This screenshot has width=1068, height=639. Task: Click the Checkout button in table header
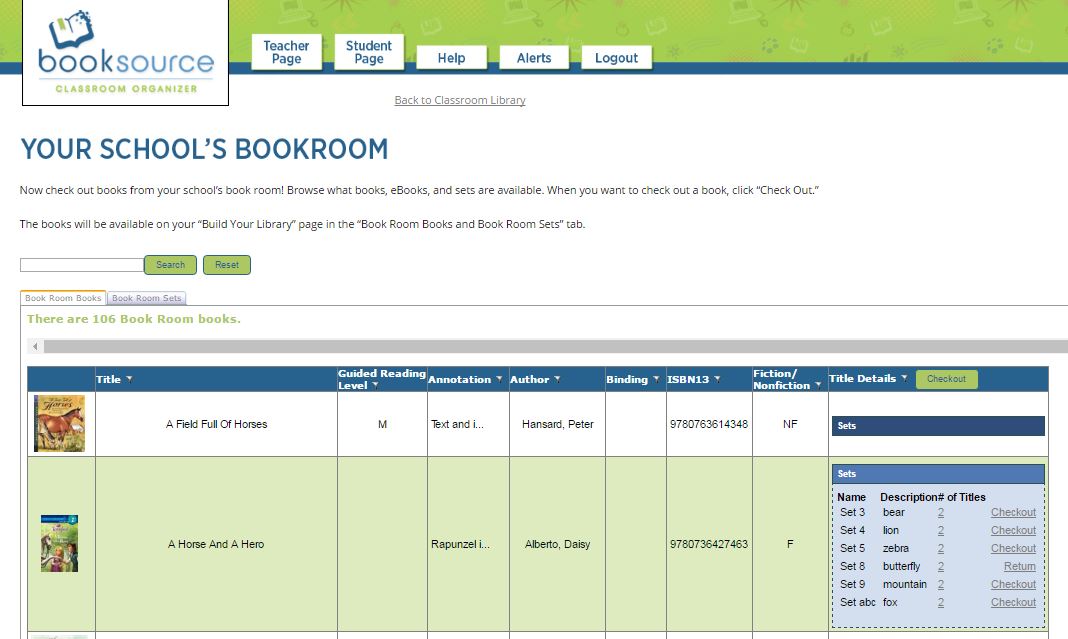coord(947,379)
